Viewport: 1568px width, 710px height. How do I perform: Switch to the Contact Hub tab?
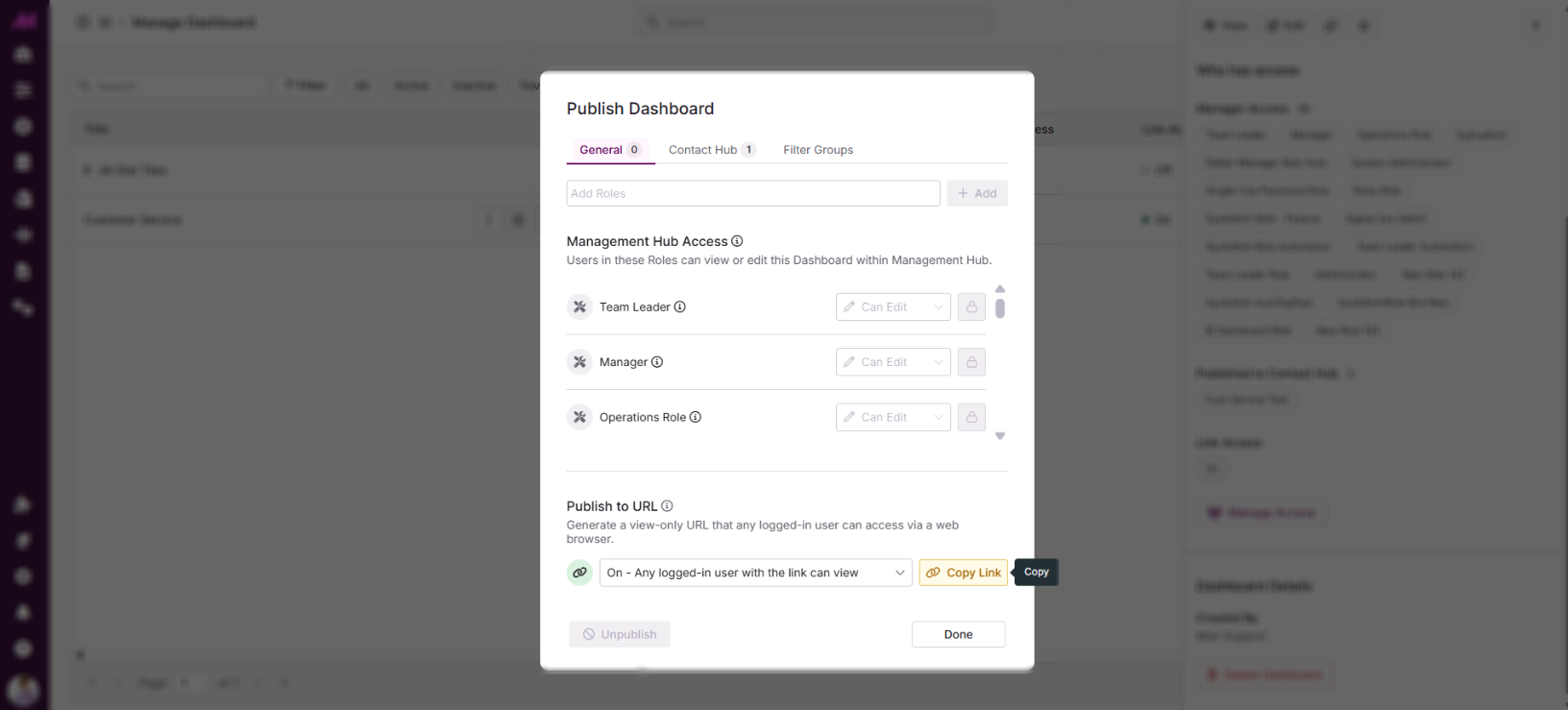point(711,150)
